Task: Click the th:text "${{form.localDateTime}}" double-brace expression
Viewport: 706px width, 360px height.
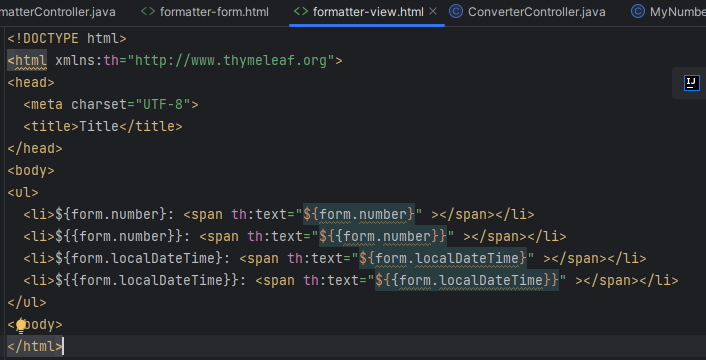Action: 467,281
